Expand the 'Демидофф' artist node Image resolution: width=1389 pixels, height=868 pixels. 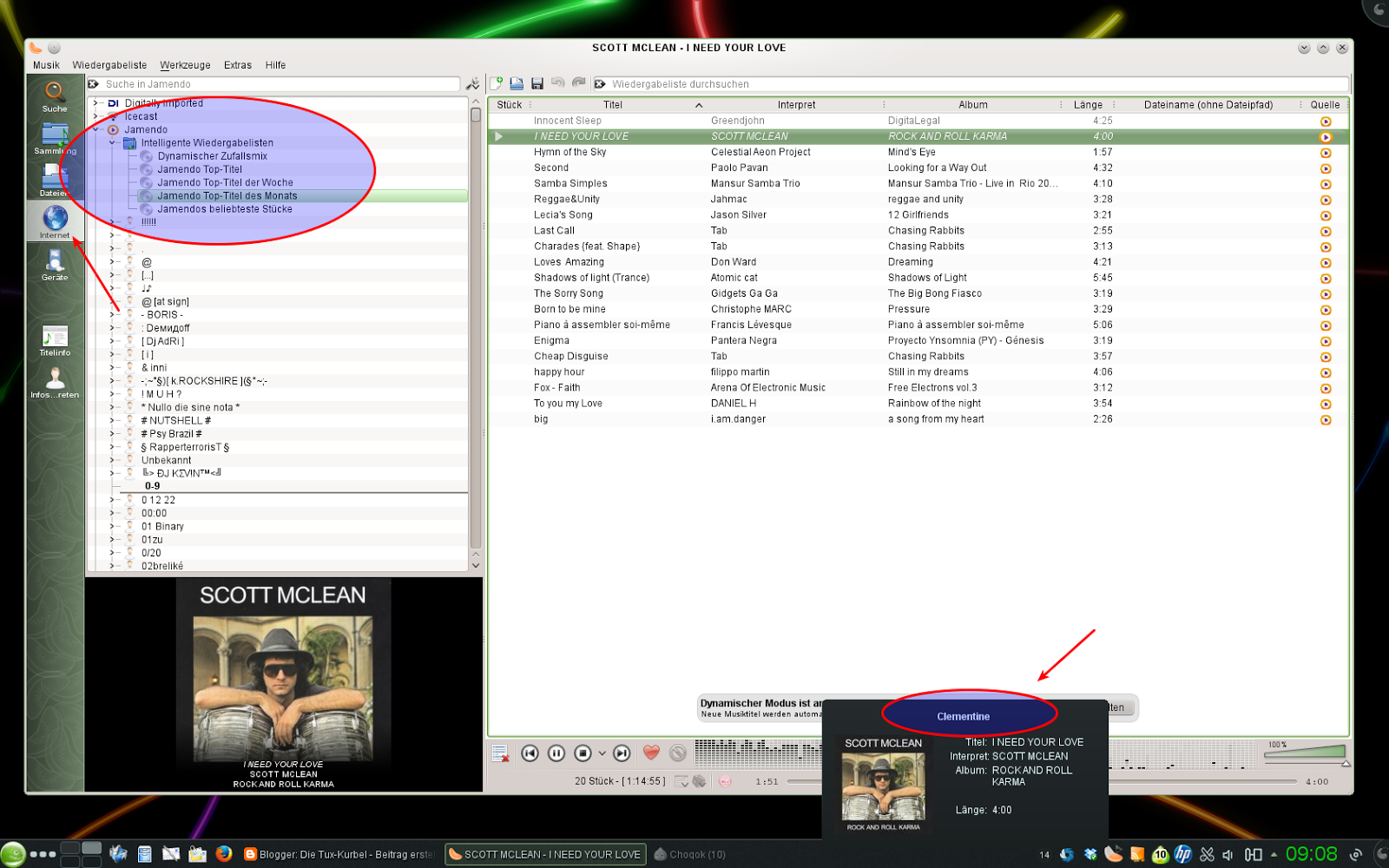pos(112,328)
